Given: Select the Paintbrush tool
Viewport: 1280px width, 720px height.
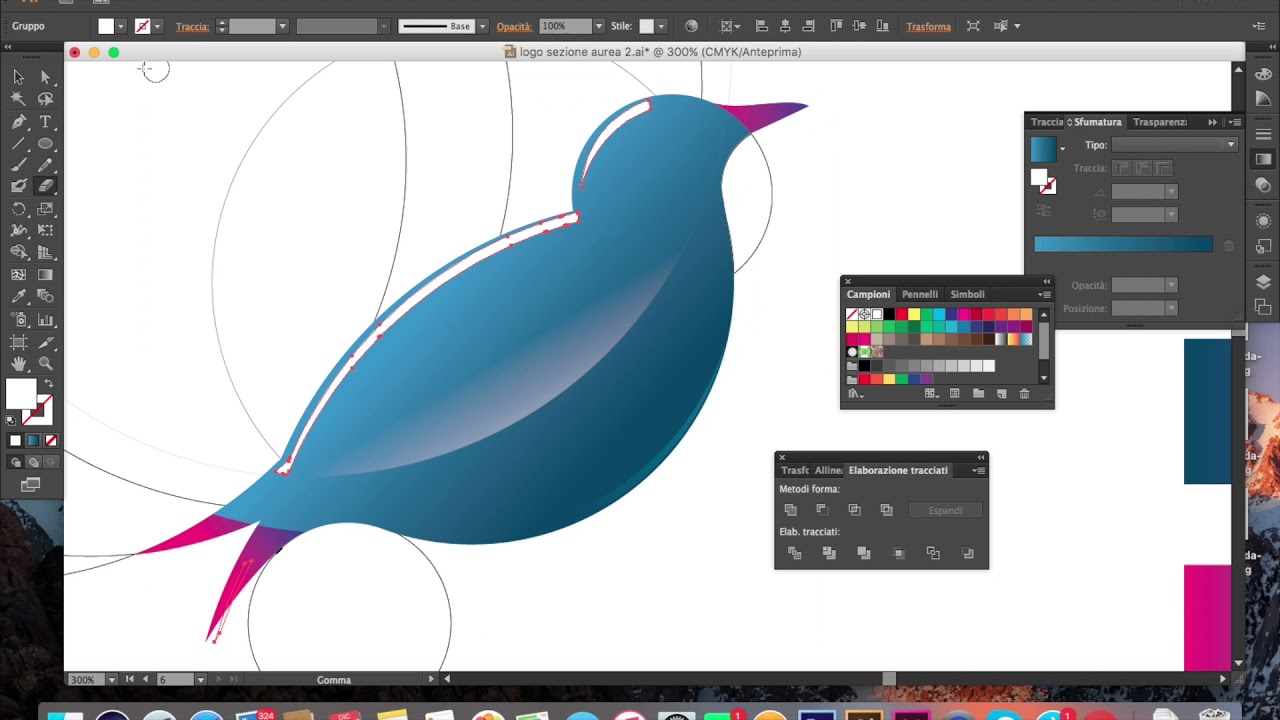Looking at the screenshot, I should (19, 165).
